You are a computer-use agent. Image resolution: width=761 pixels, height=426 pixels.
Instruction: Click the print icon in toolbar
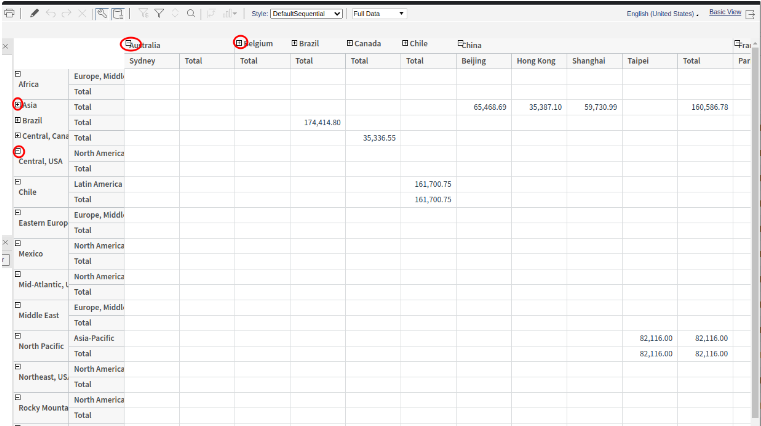click(9, 14)
